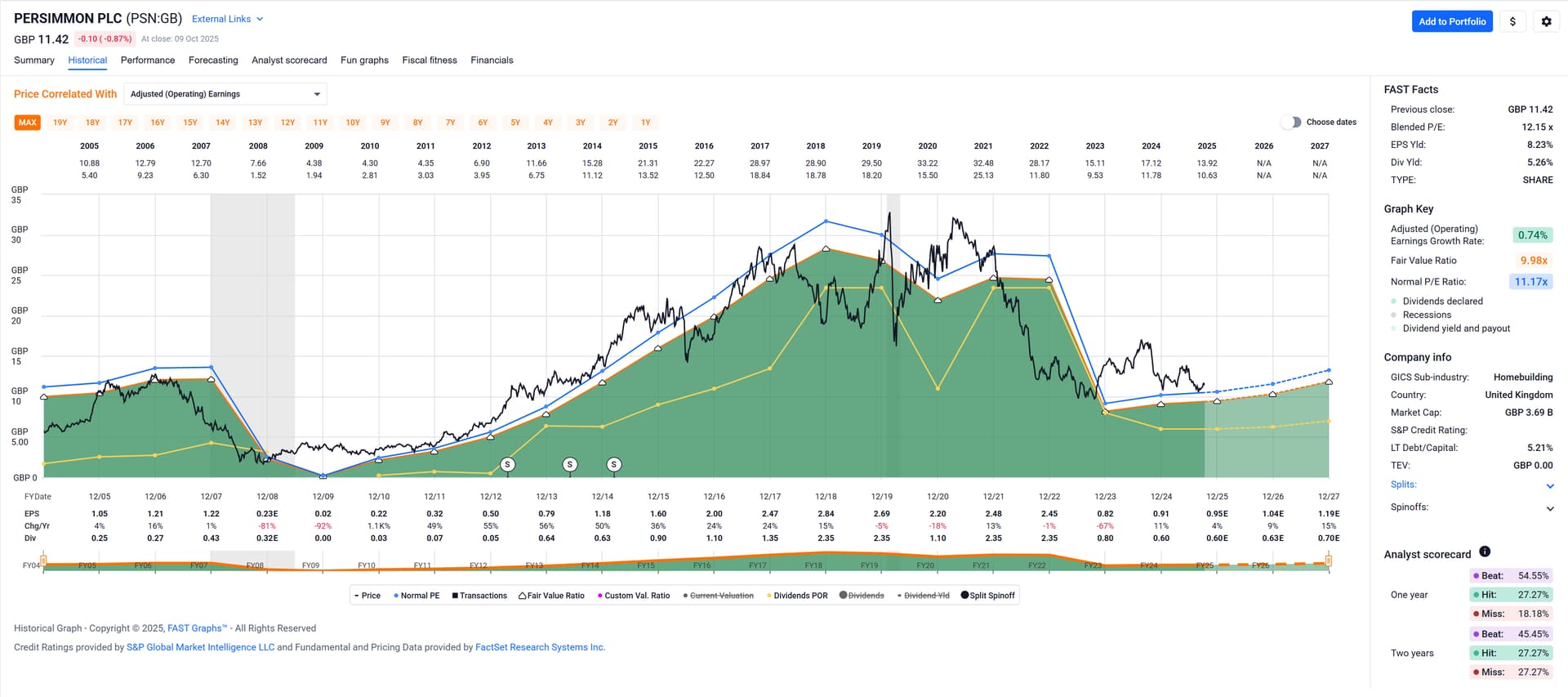Enable the Choose dates switch
Image resolution: width=1568 pixels, height=697 pixels.
1290,122
